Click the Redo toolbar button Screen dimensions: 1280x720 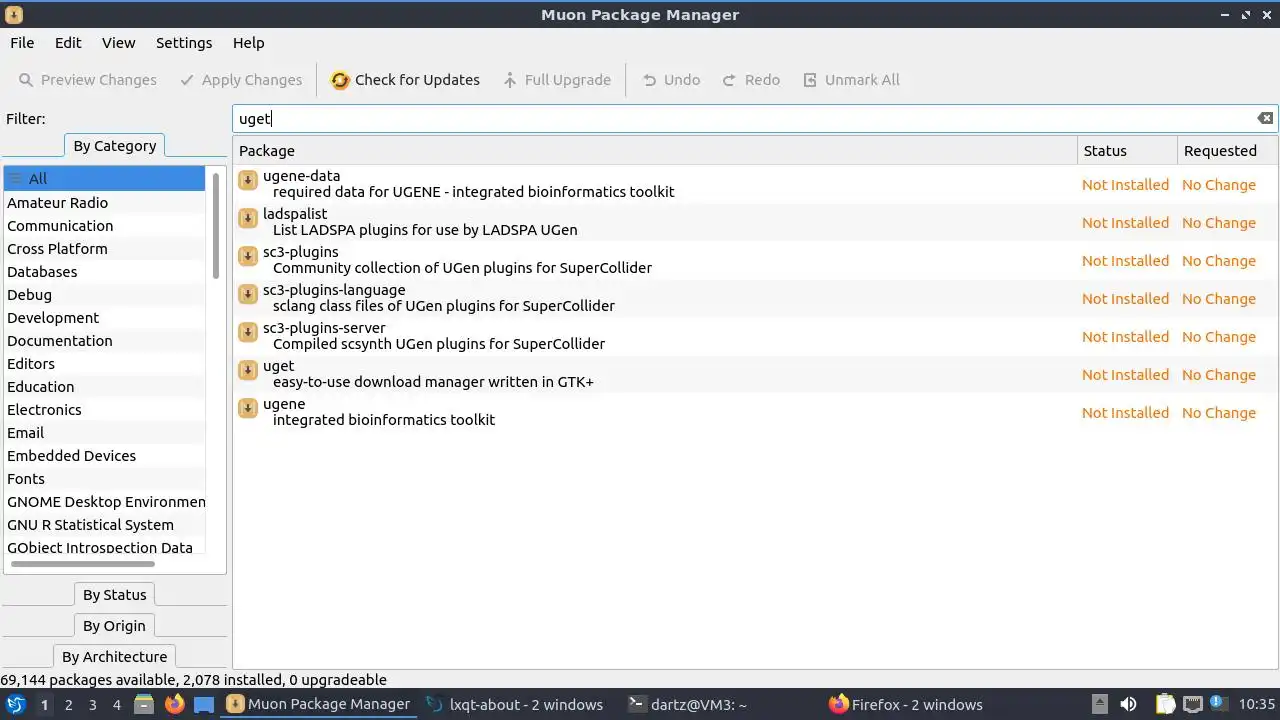pyautogui.click(x=751, y=80)
